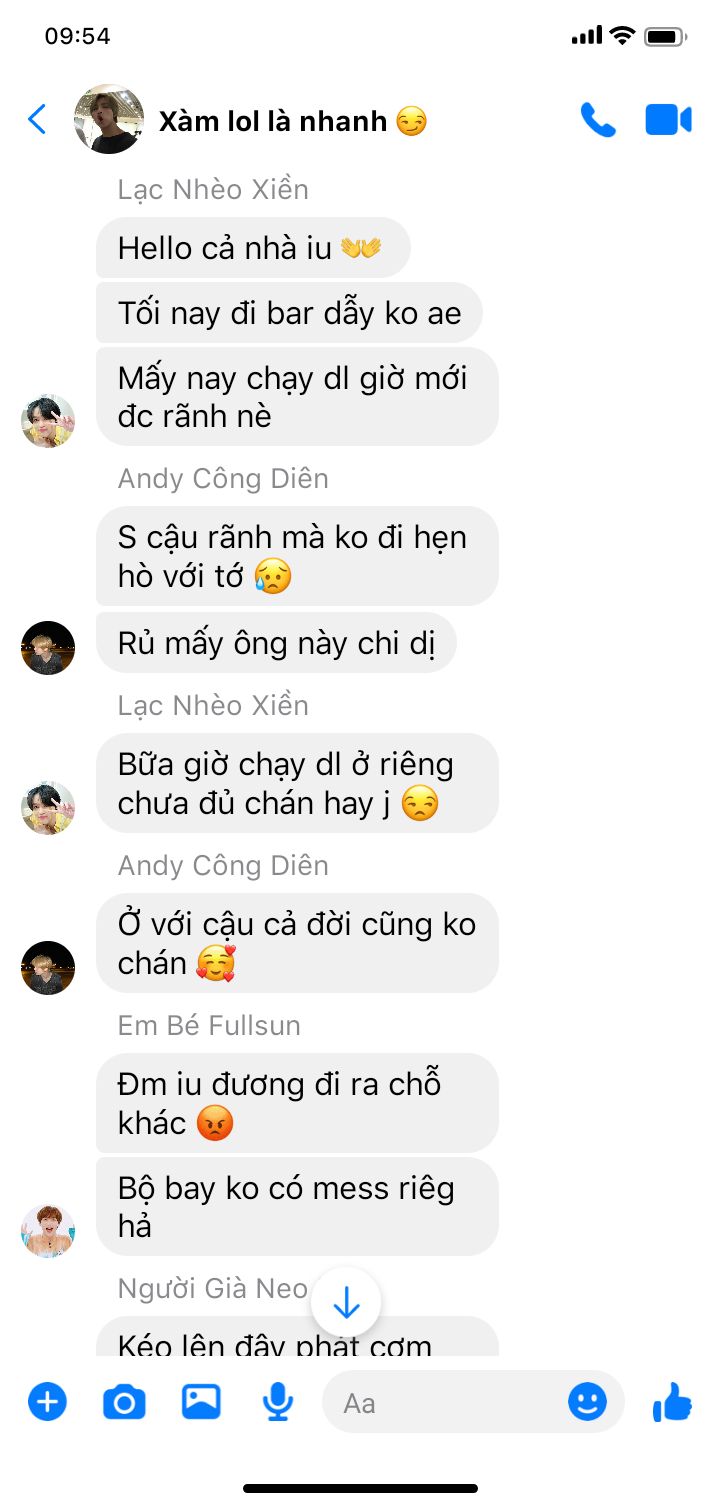
Task: Send a thumbs-up like
Action: click(672, 1402)
